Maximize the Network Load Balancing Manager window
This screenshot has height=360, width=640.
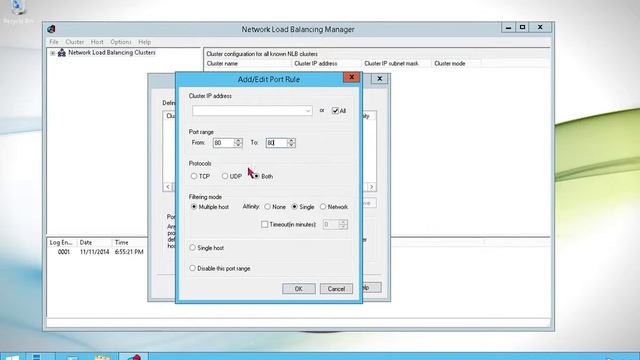point(522,27)
